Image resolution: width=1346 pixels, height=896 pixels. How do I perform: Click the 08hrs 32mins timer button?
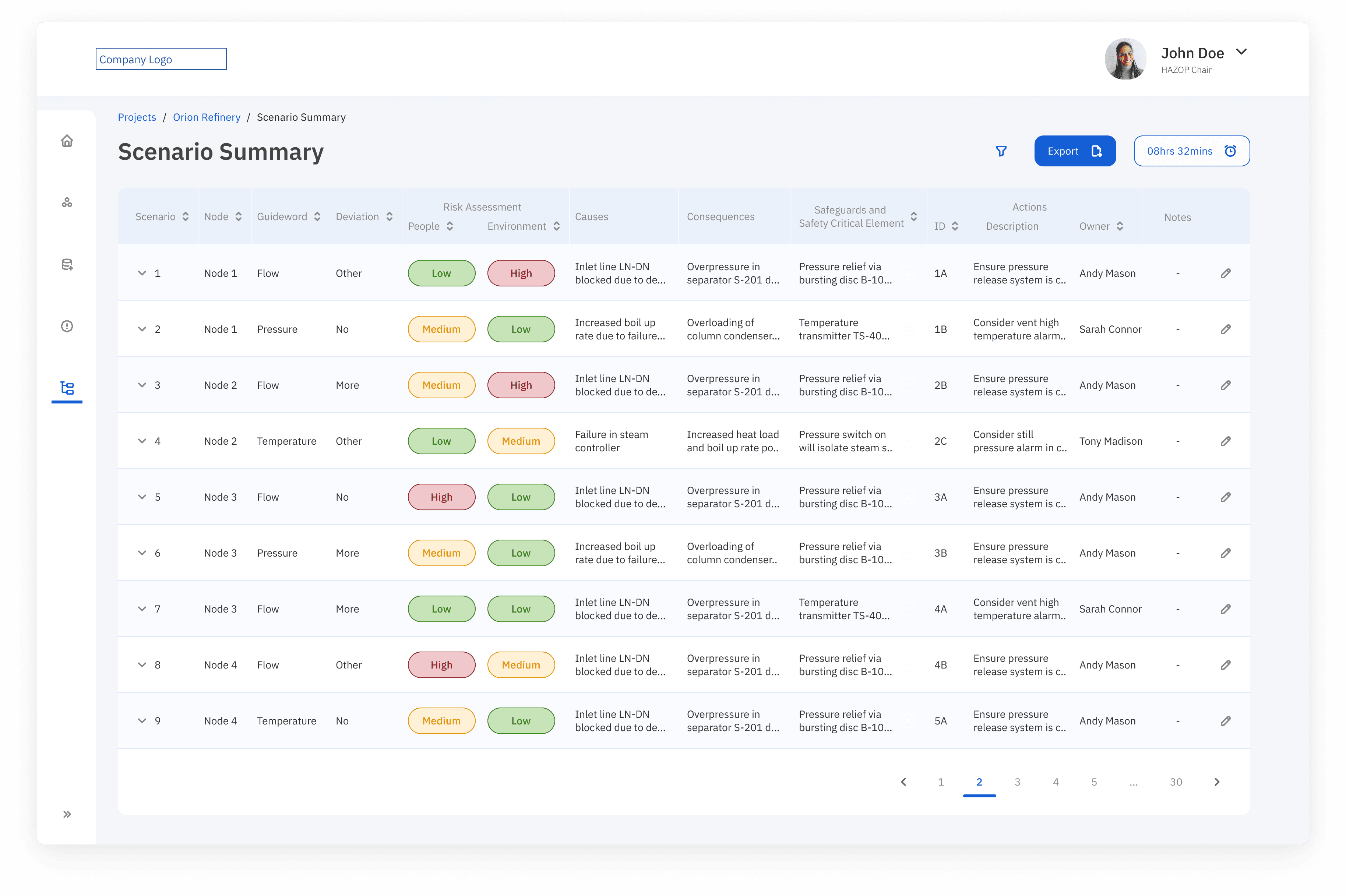[x=1191, y=151]
